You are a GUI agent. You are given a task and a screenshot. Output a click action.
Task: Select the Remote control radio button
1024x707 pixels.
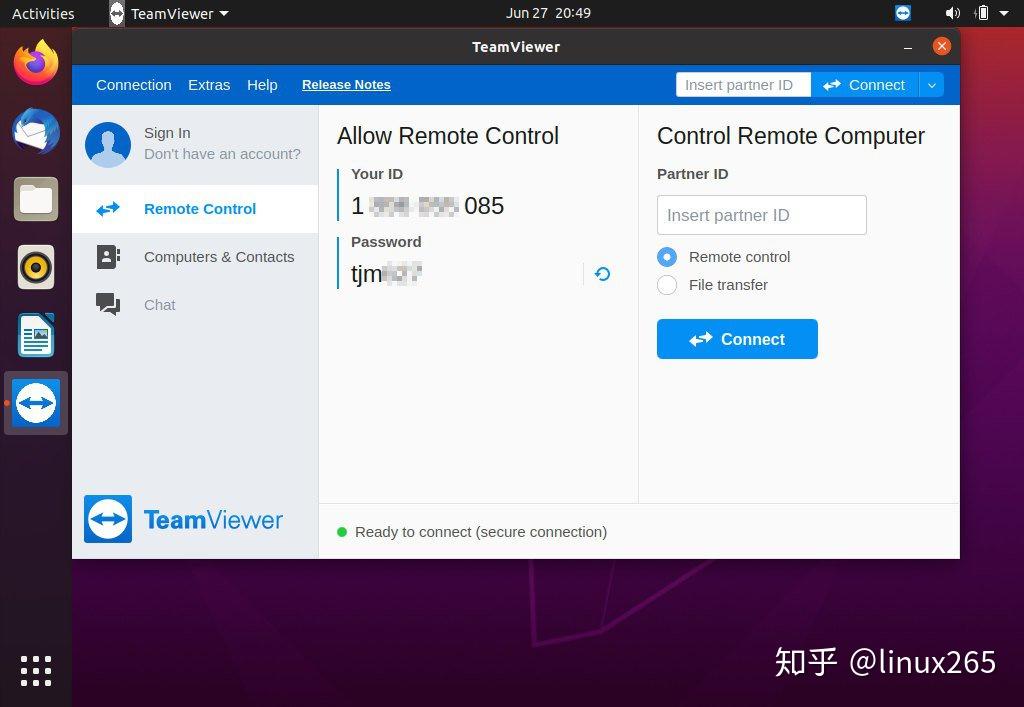(x=666, y=257)
